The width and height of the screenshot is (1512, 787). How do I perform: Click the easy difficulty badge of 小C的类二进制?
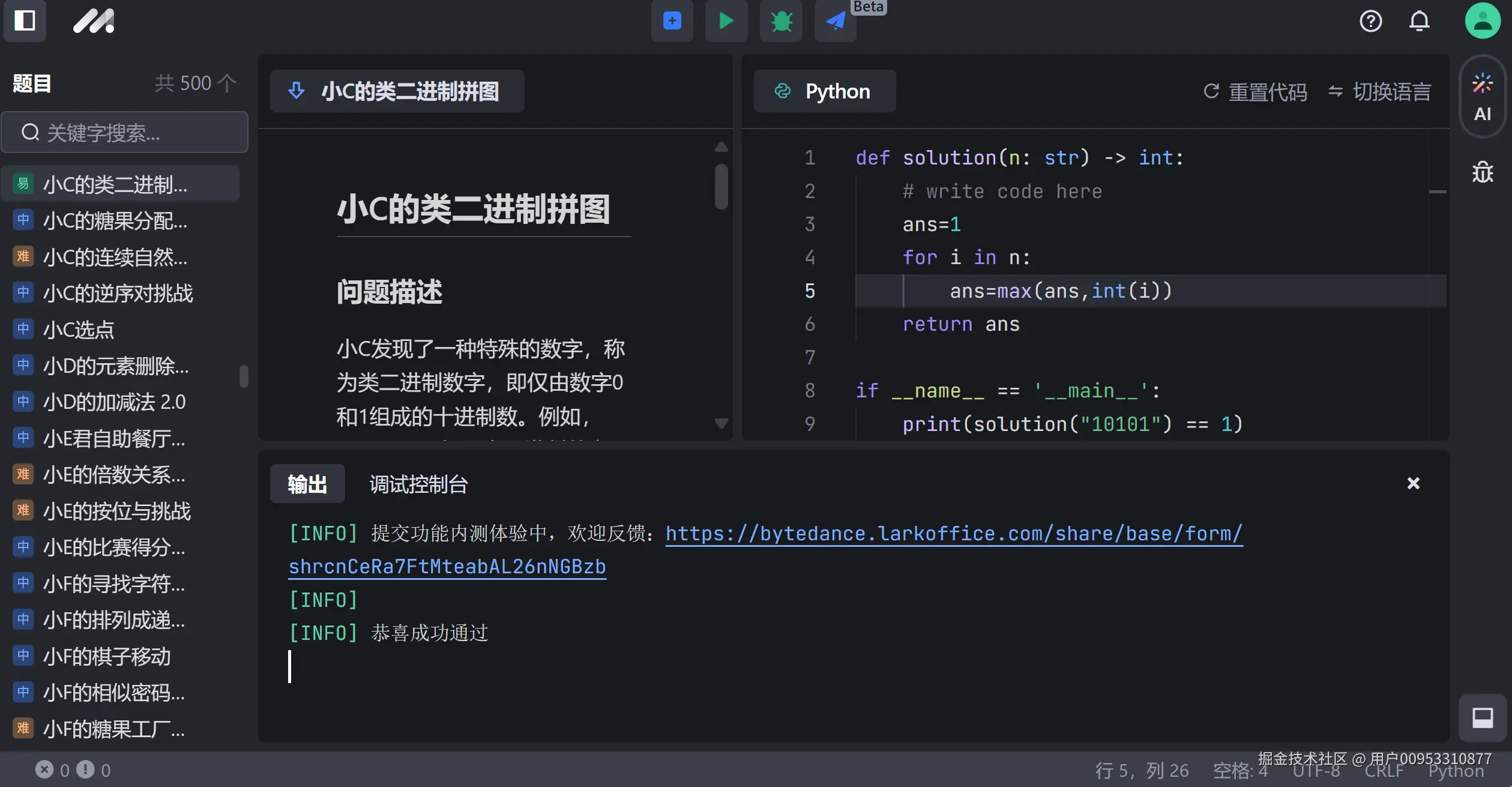(x=23, y=183)
